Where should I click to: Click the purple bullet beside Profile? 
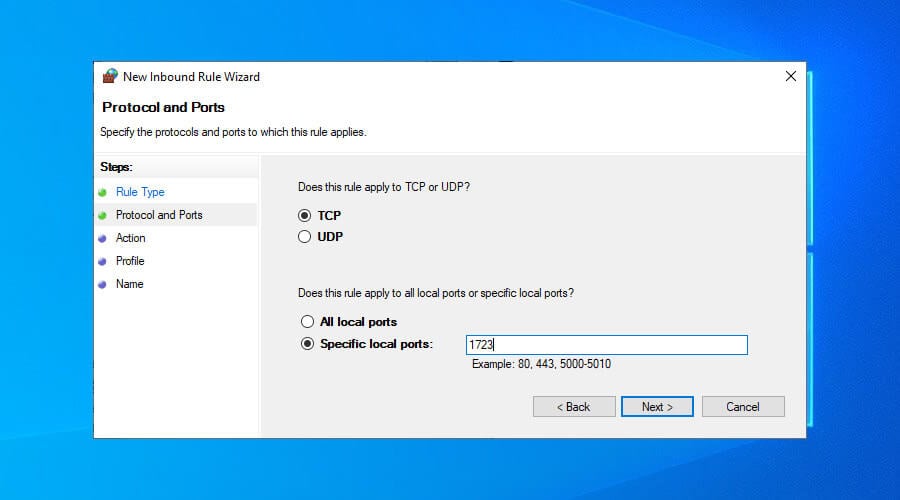click(103, 261)
